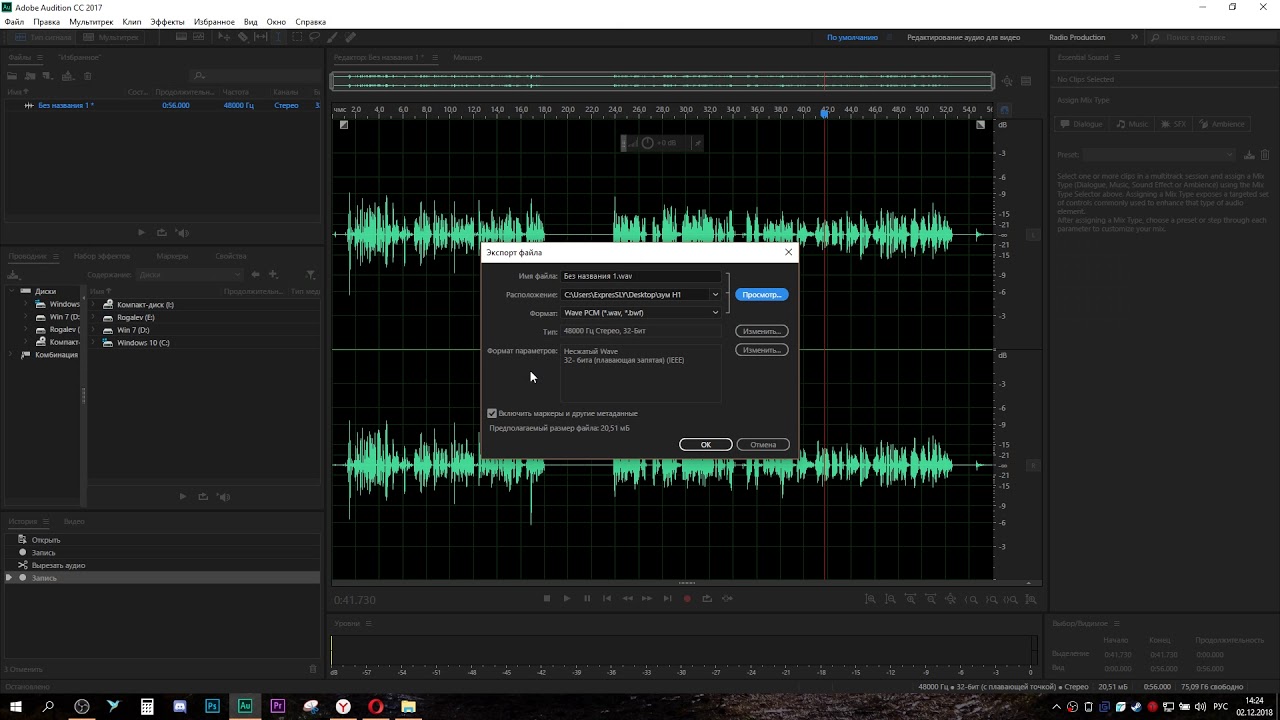Select the Spot Healing Brush tool
This screenshot has width=1280, height=720.
tap(350, 37)
